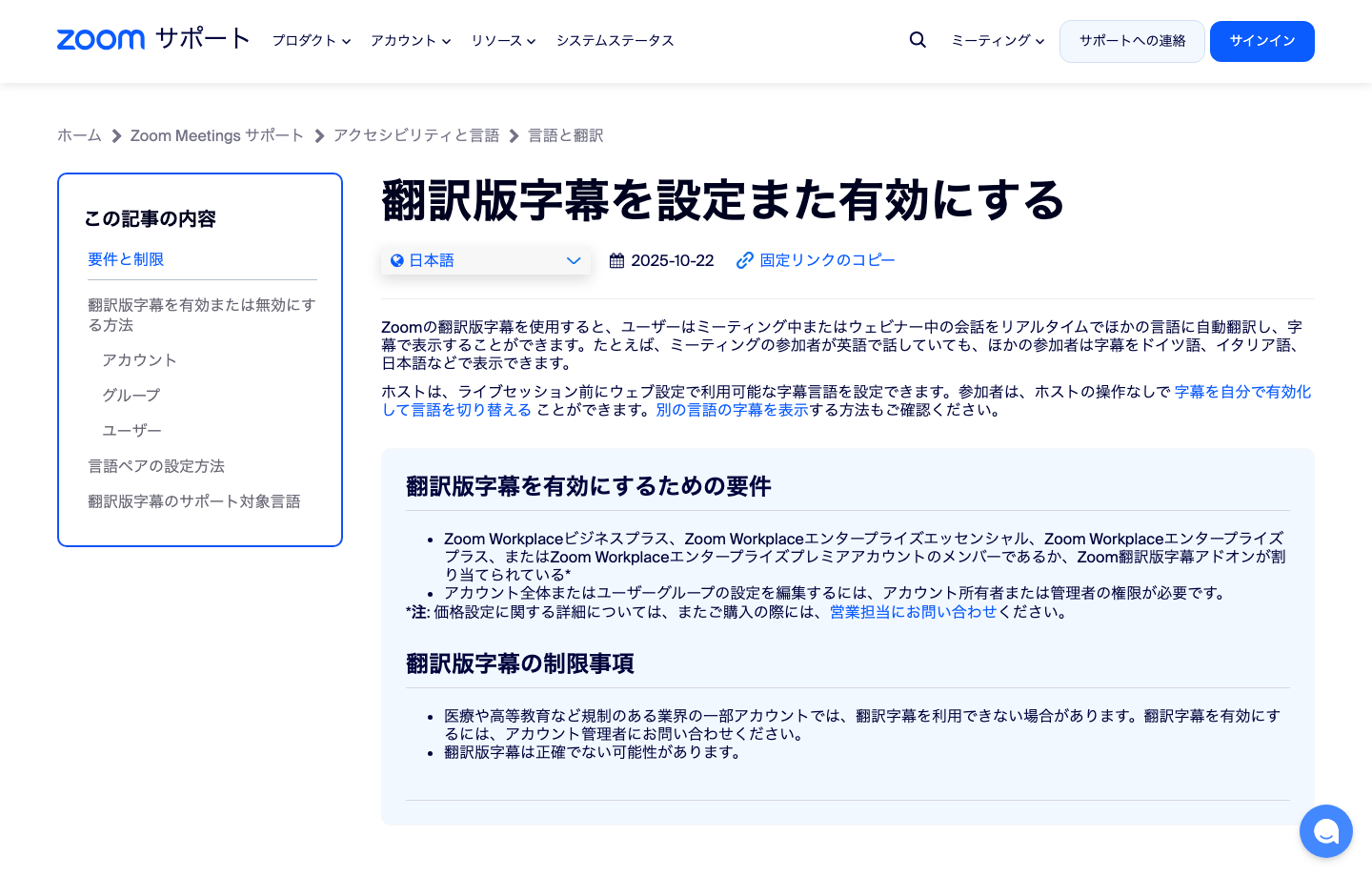Click the サインイン button
1372x877 pixels.
point(1262,41)
